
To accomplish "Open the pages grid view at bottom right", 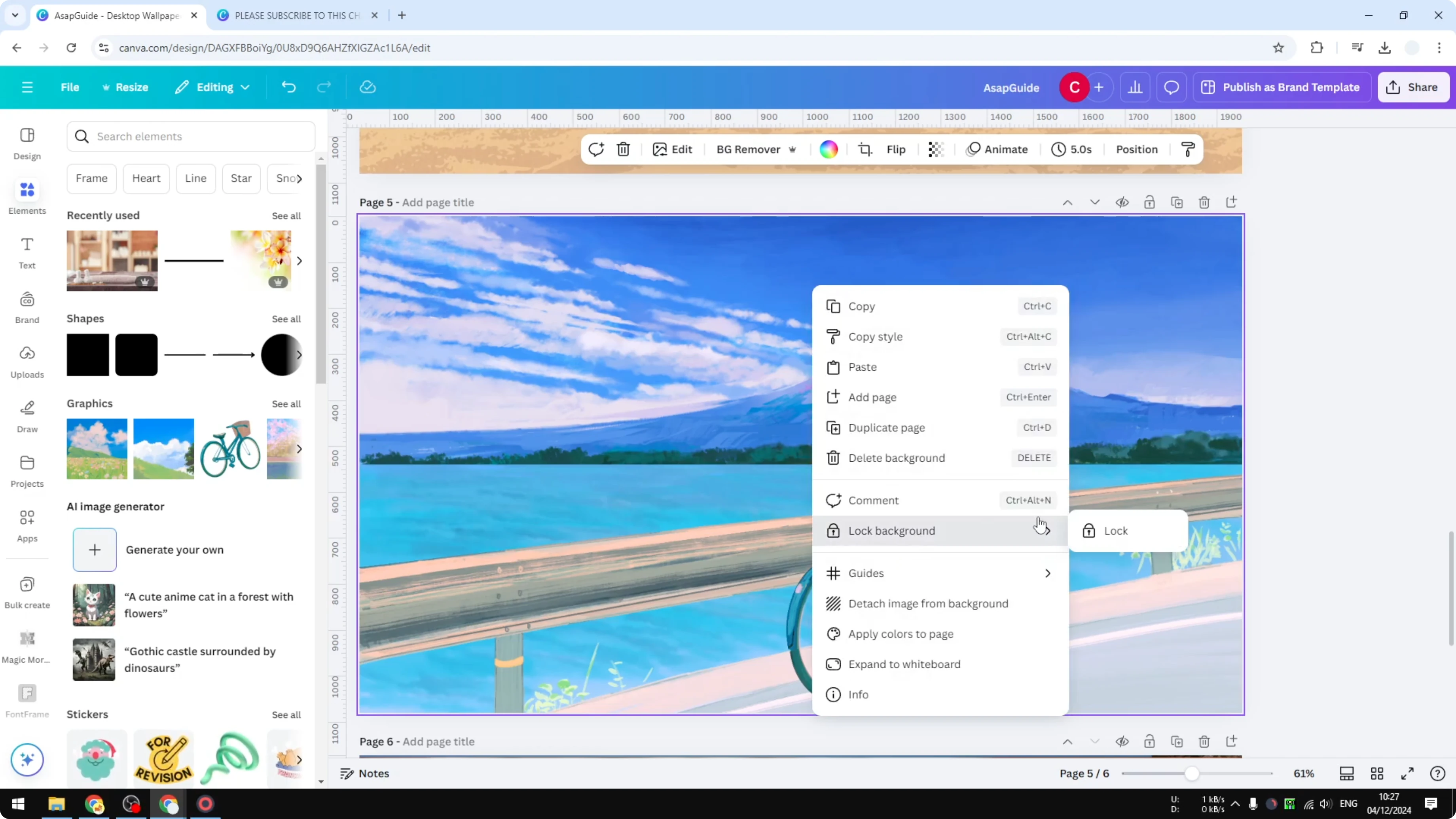I will point(1377,774).
